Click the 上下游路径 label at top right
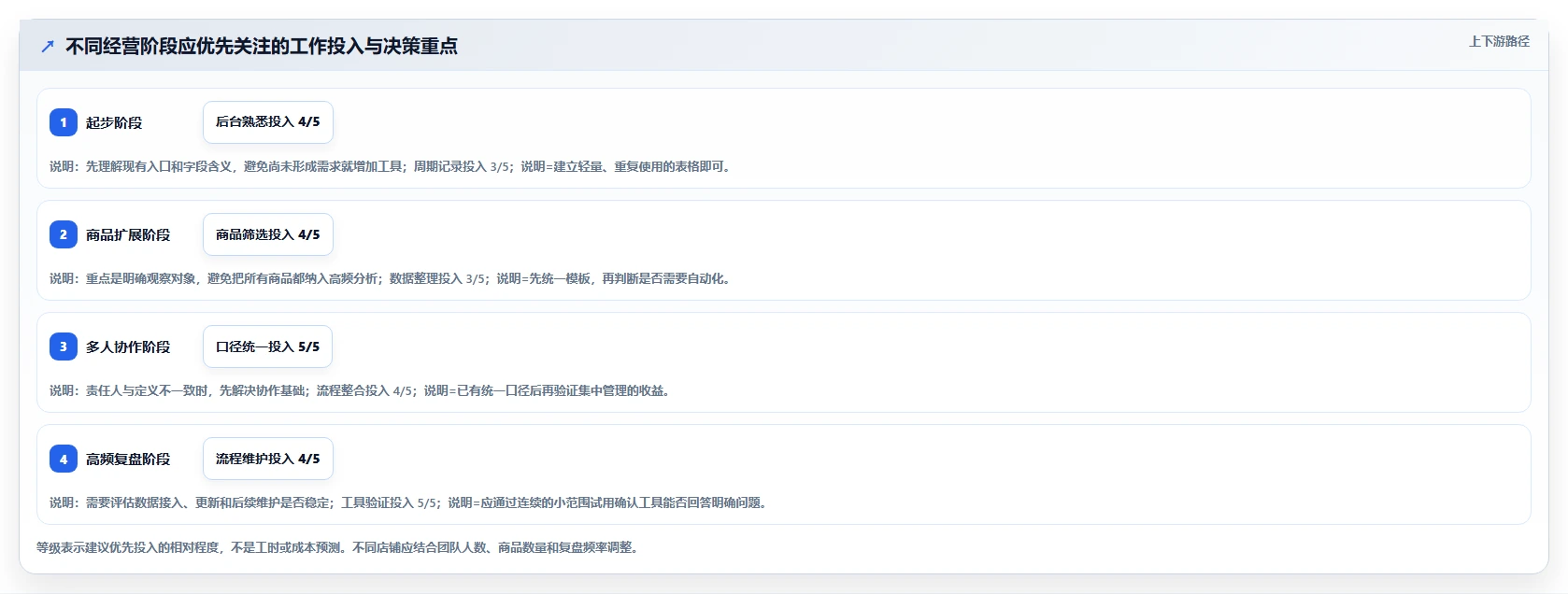1568x594 pixels. tap(1499, 41)
